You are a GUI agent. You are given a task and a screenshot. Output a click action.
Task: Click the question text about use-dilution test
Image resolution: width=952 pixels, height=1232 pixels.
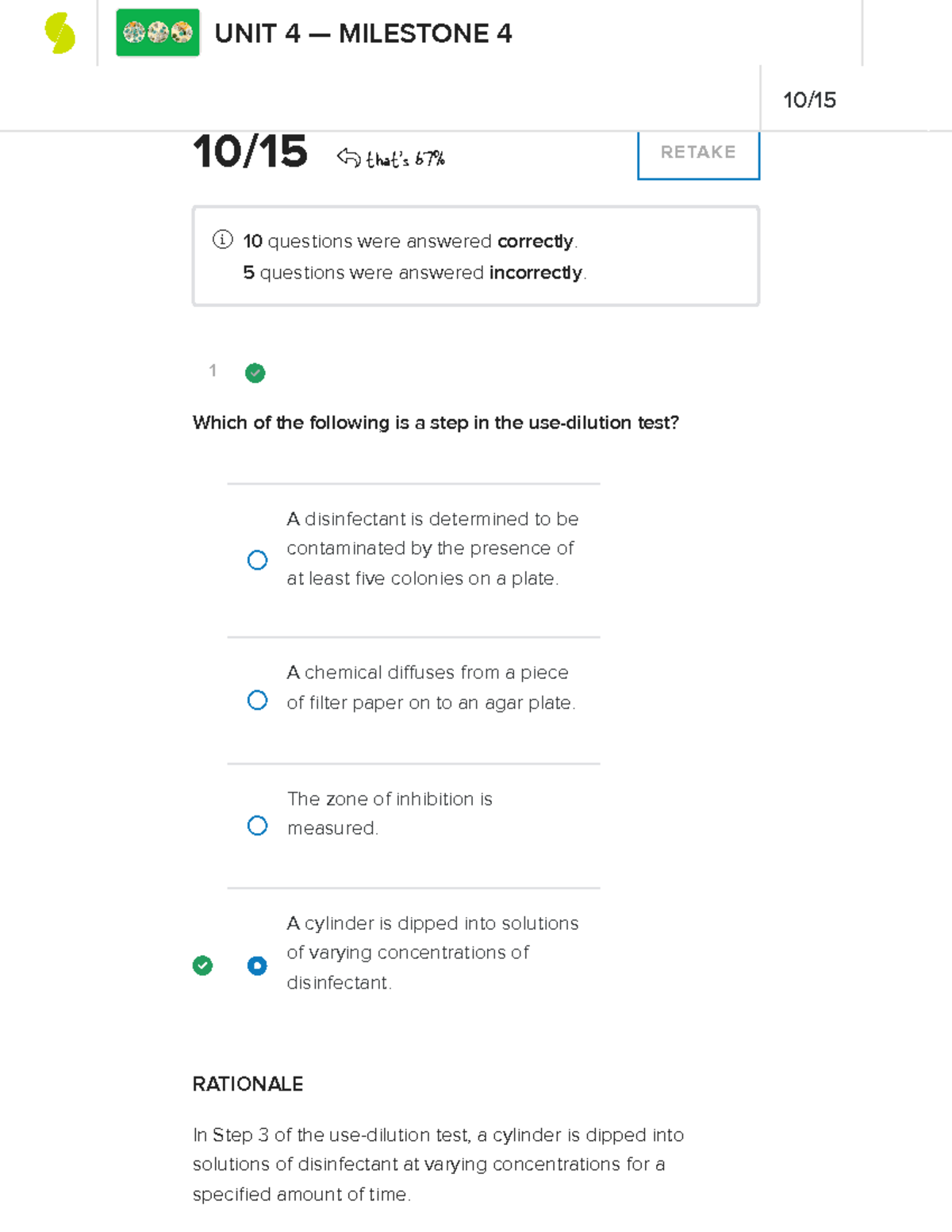pyautogui.click(x=436, y=422)
